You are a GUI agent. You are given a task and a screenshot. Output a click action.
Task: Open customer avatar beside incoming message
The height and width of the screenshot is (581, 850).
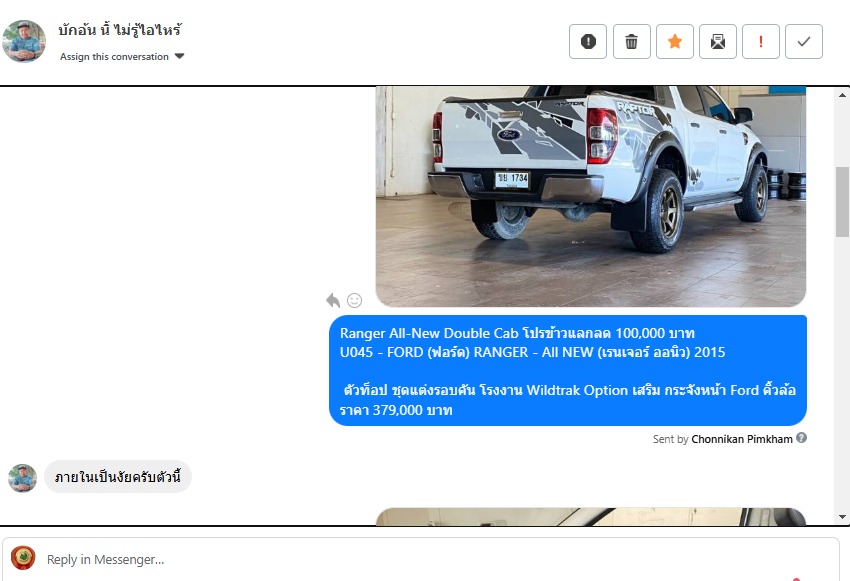coord(22,478)
